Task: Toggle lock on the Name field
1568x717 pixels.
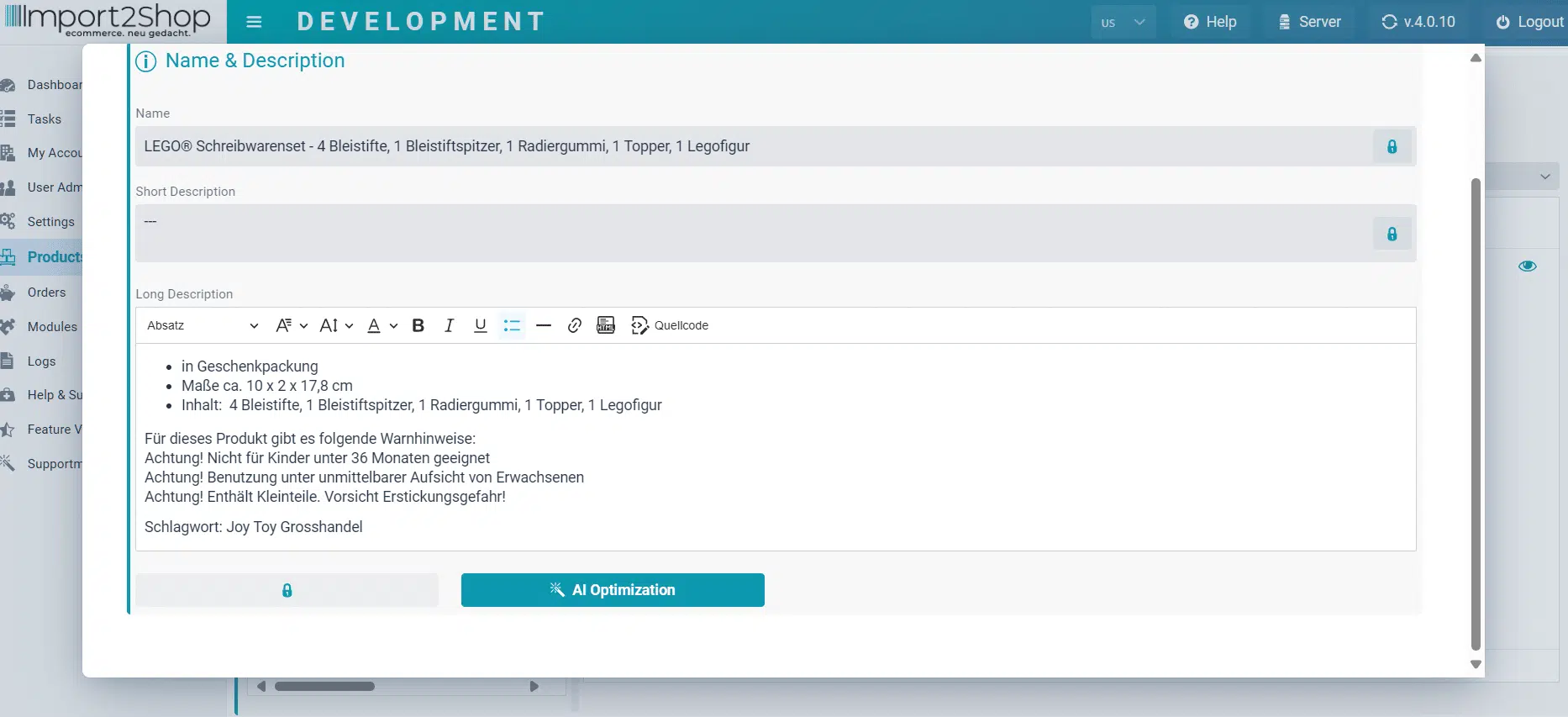Action: point(1392,146)
